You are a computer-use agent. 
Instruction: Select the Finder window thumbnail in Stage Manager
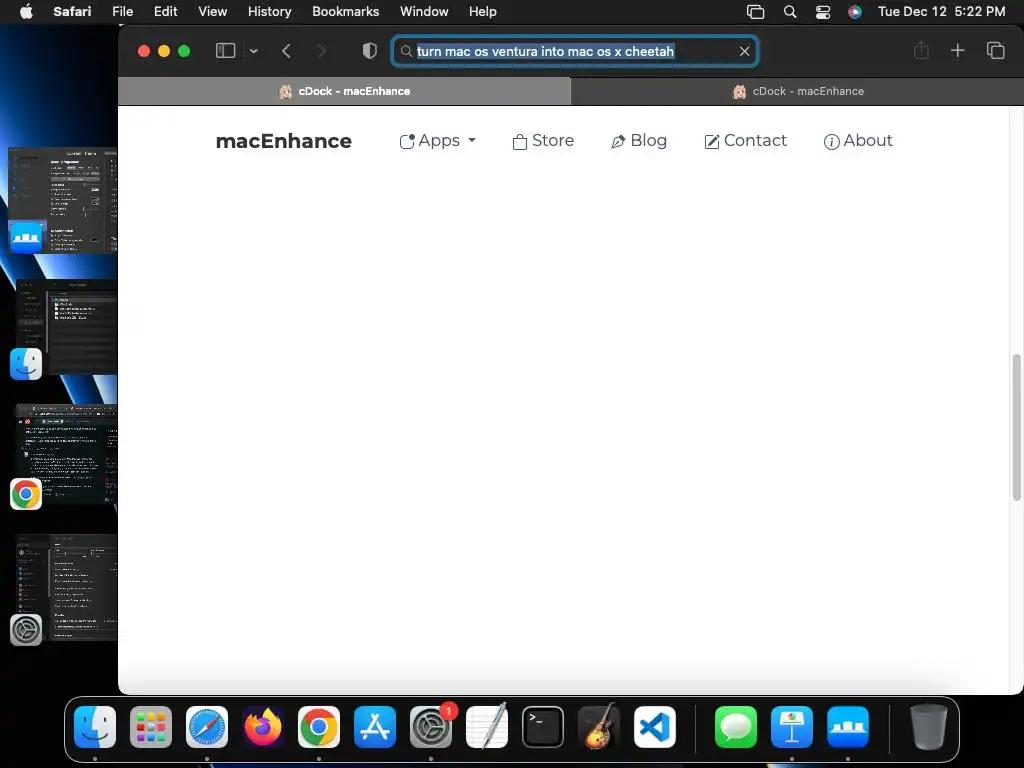tap(63, 330)
